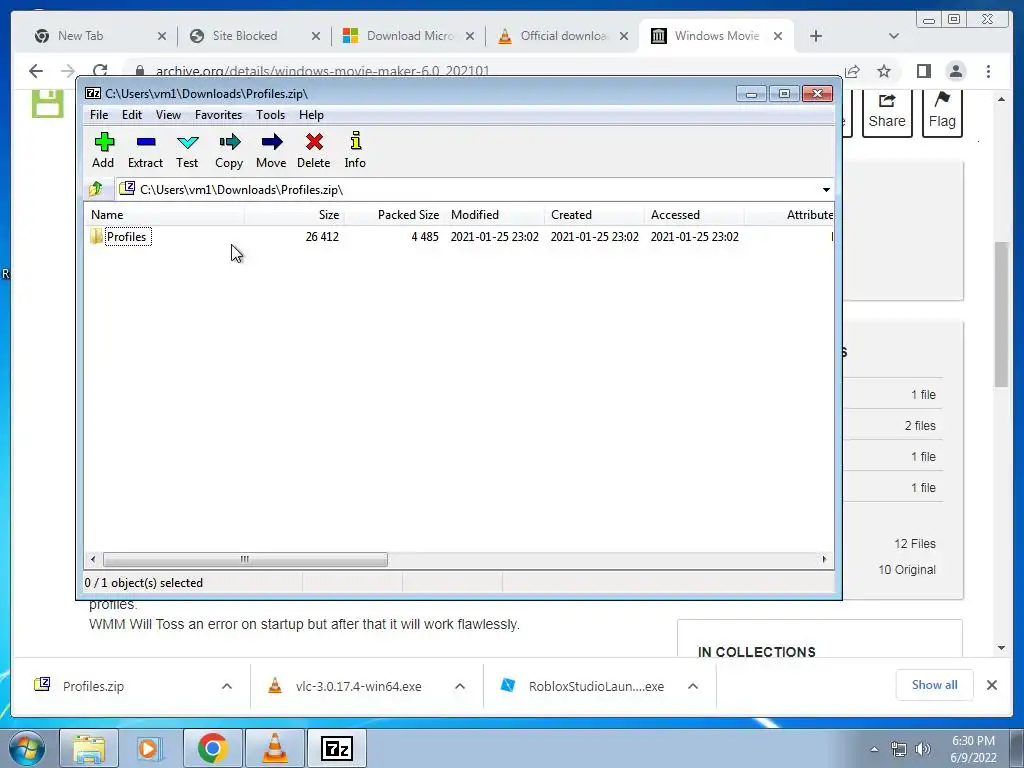This screenshot has width=1024, height=768.
Task: Select the Move toolbar icon
Action: [x=271, y=150]
